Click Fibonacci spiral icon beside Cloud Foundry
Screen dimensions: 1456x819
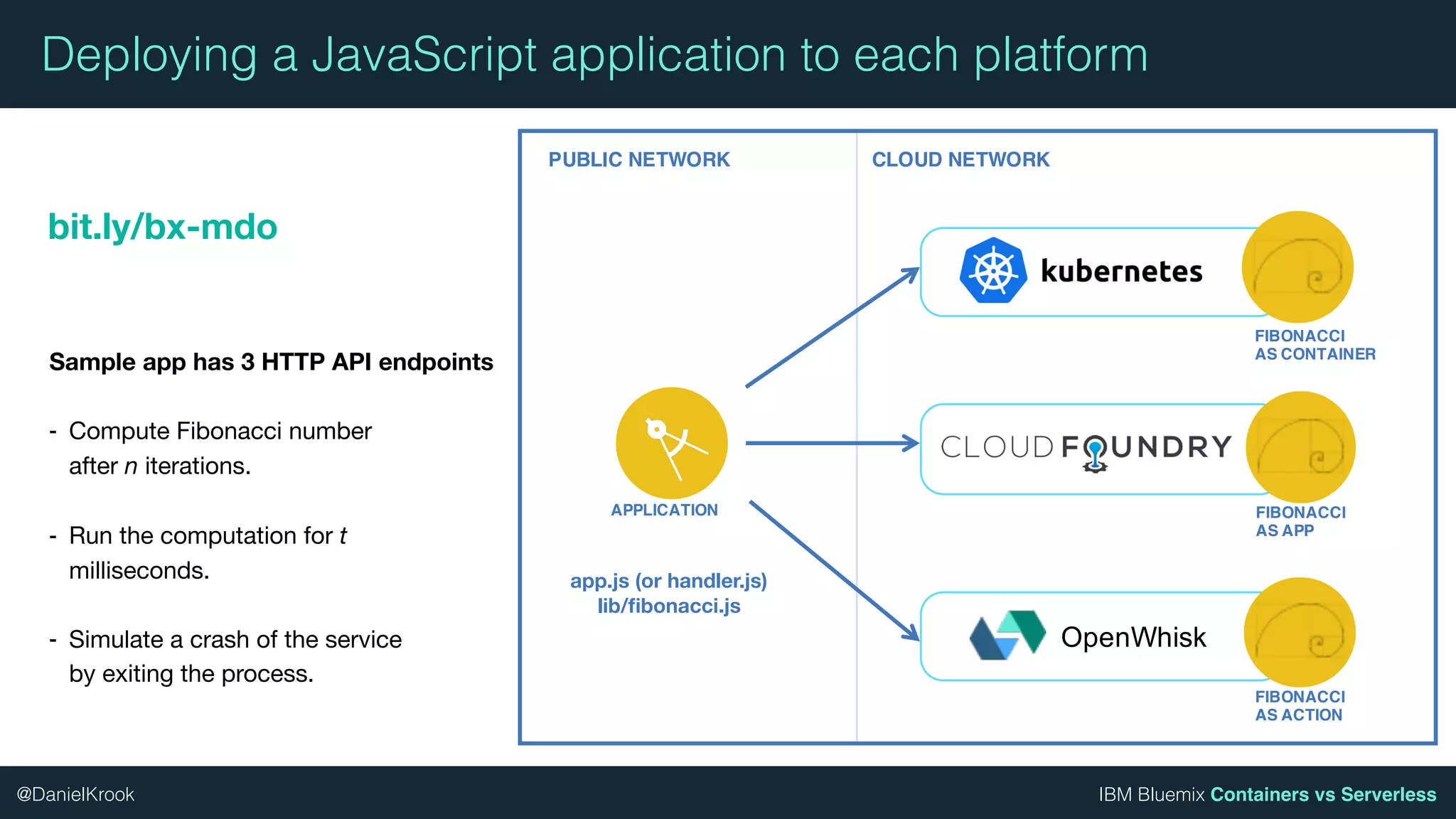point(1300,447)
